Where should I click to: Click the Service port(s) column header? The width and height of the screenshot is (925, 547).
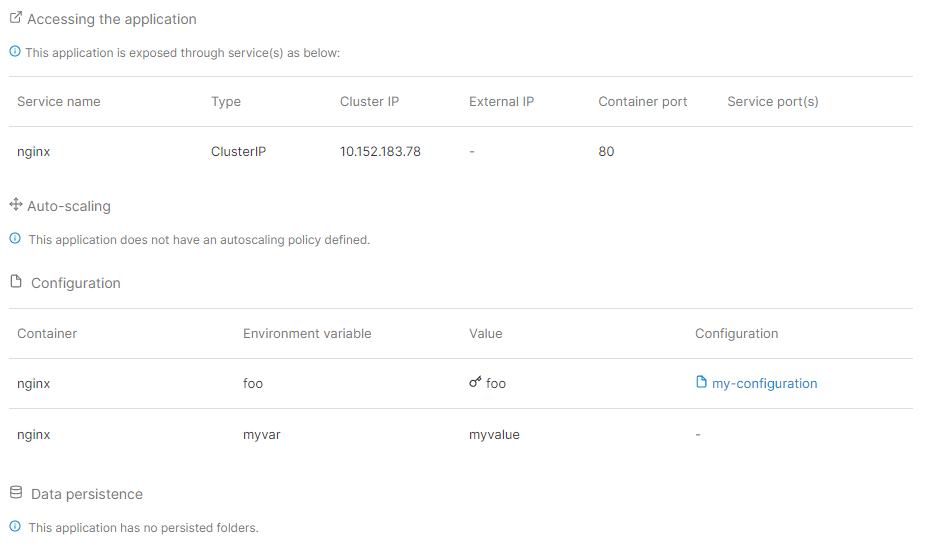(x=773, y=101)
